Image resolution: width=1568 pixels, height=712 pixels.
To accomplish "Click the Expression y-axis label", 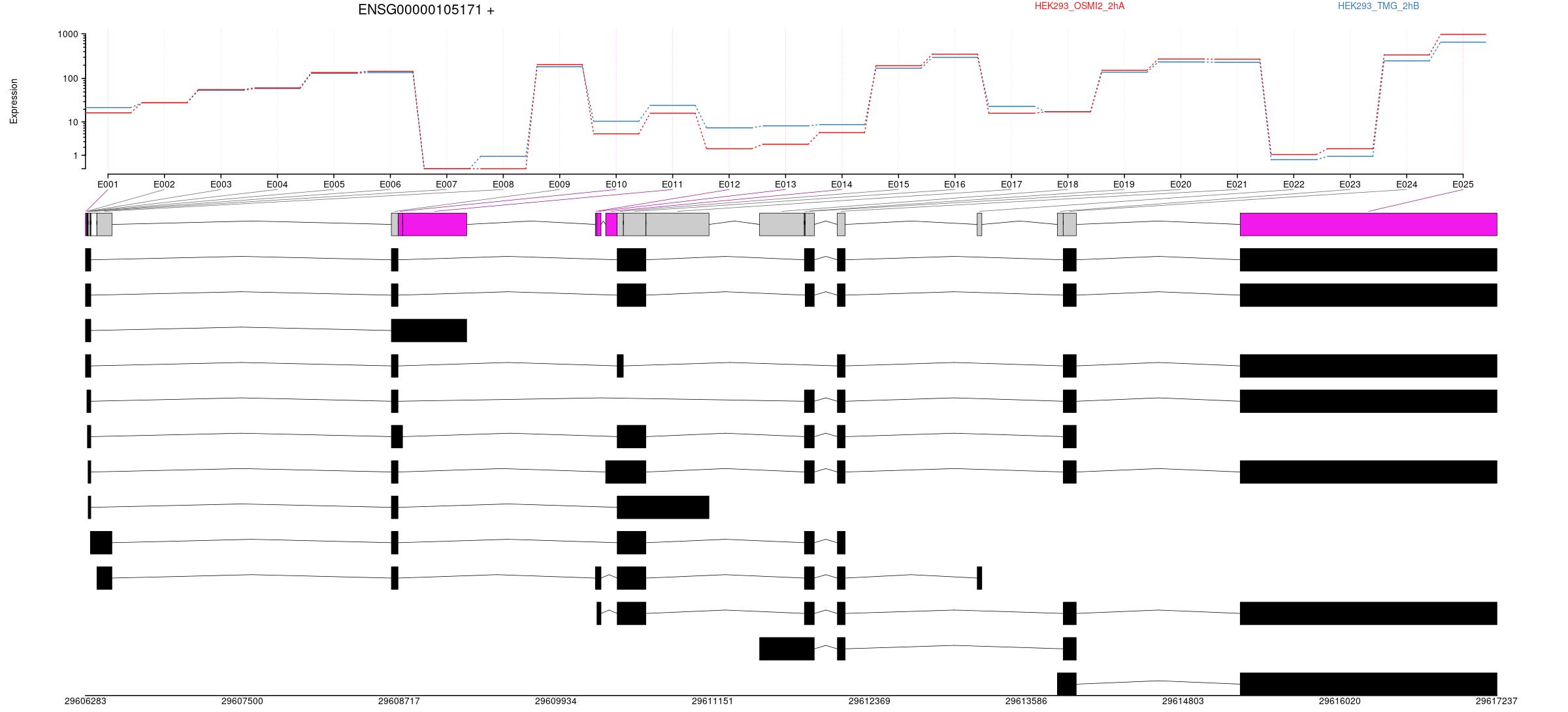I will pos(14,101).
